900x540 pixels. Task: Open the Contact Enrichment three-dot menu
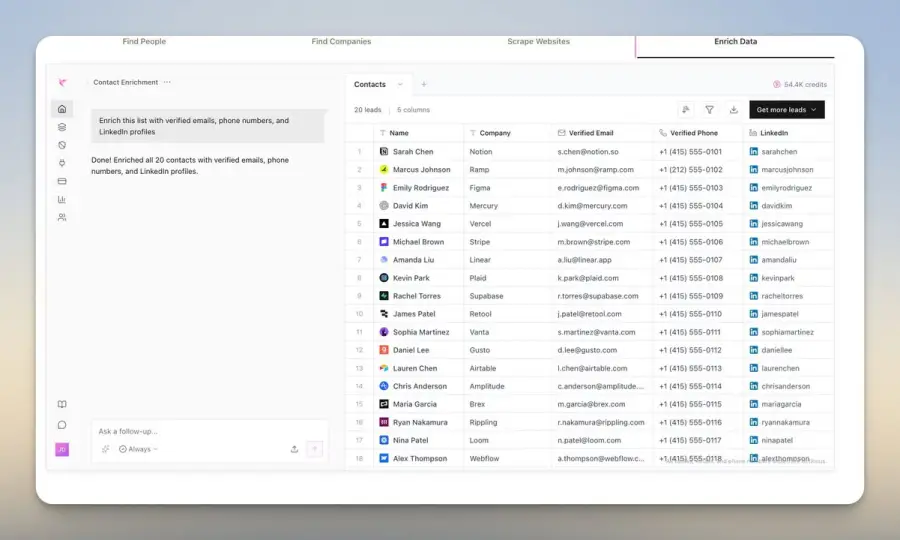pos(167,82)
